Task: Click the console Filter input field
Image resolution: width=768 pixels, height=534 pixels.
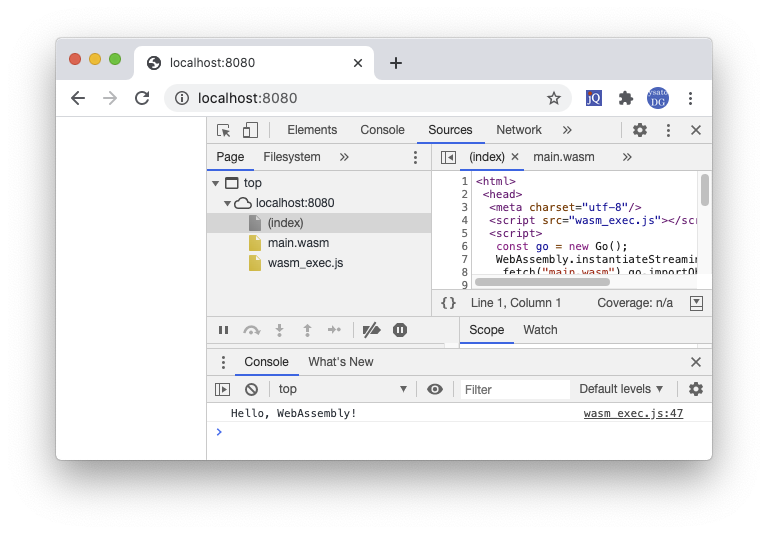Action: click(514, 389)
